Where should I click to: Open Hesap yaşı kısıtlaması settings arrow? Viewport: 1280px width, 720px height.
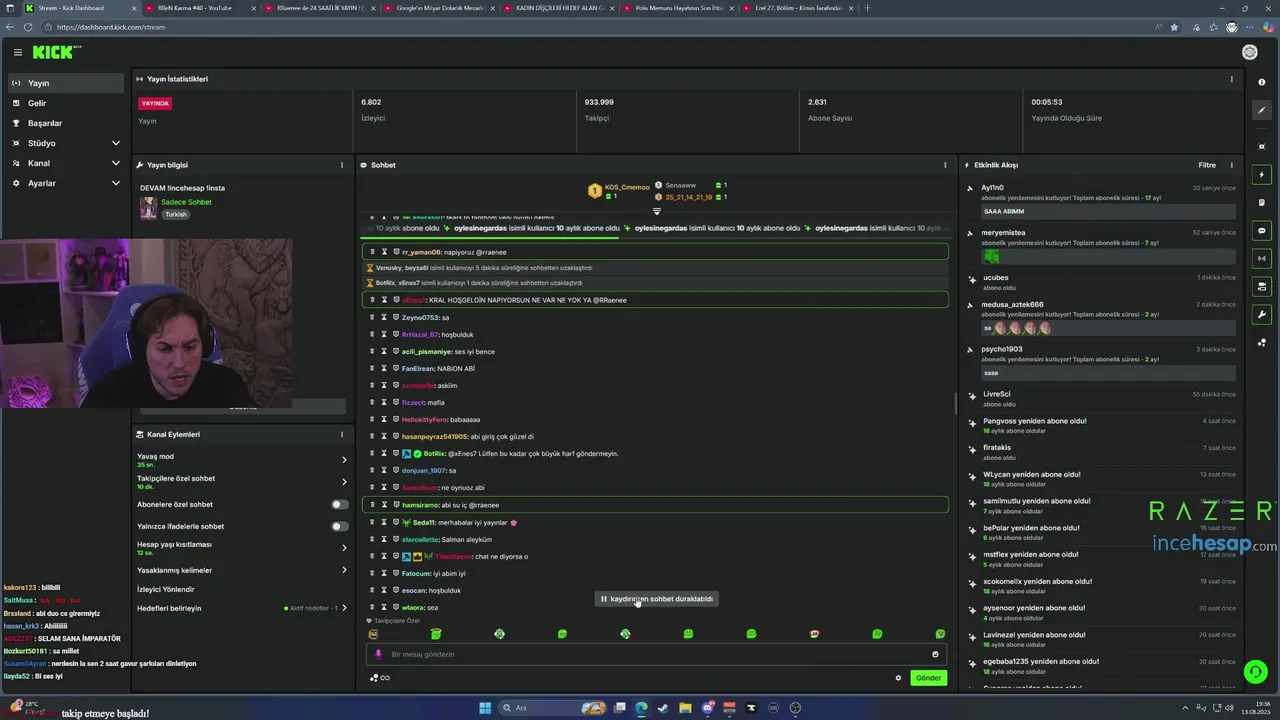(344, 548)
